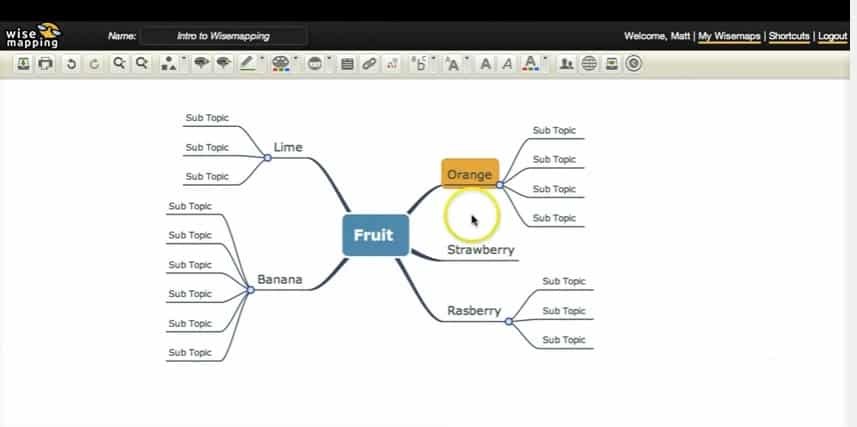The width and height of the screenshot is (857, 427).
Task: Click the Undo arrow icon
Action: click(x=71, y=64)
